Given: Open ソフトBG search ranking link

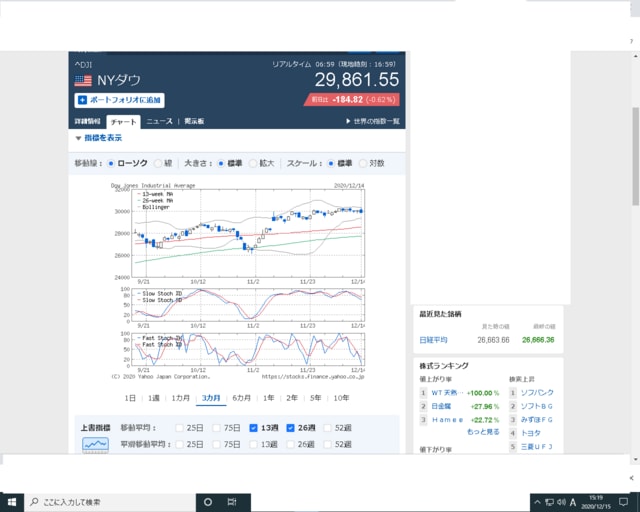Looking at the screenshot, I should click(537, 406).
